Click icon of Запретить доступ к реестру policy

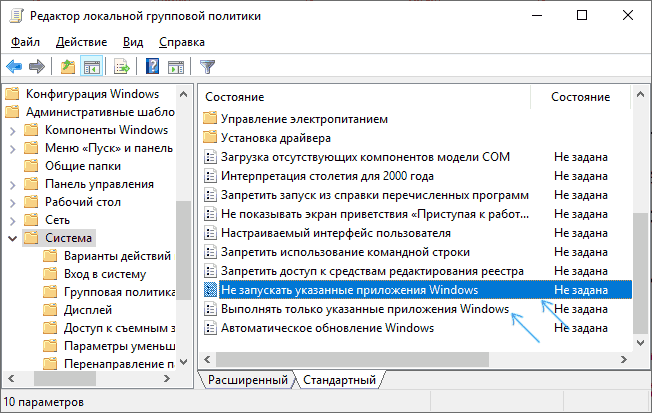[210, 271]
